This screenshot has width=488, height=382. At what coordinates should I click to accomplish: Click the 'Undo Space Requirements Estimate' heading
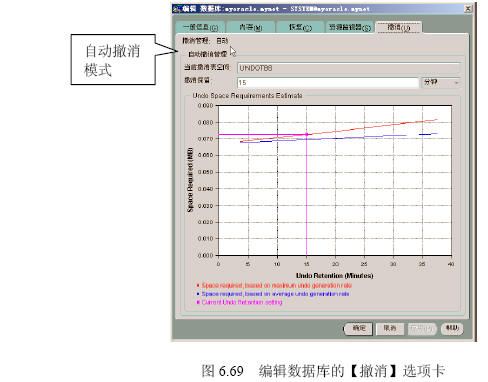coord(247,96)
